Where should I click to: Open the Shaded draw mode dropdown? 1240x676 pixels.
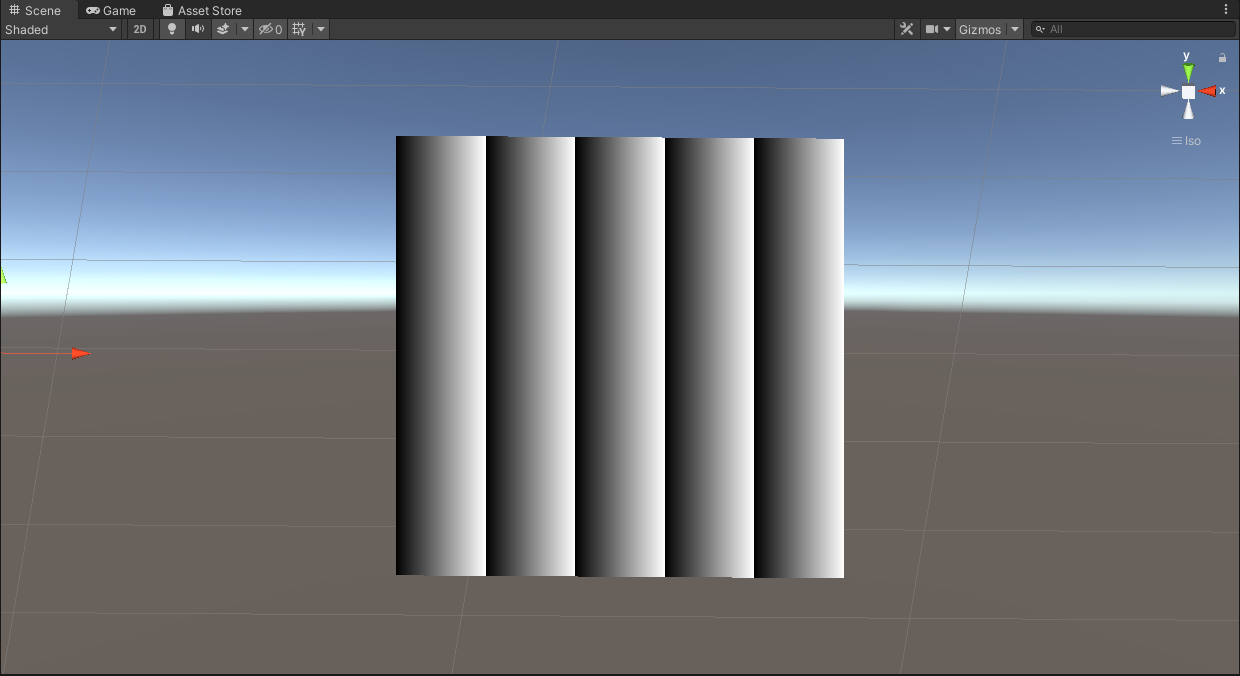pyautogui.click(x=60, y=29)
